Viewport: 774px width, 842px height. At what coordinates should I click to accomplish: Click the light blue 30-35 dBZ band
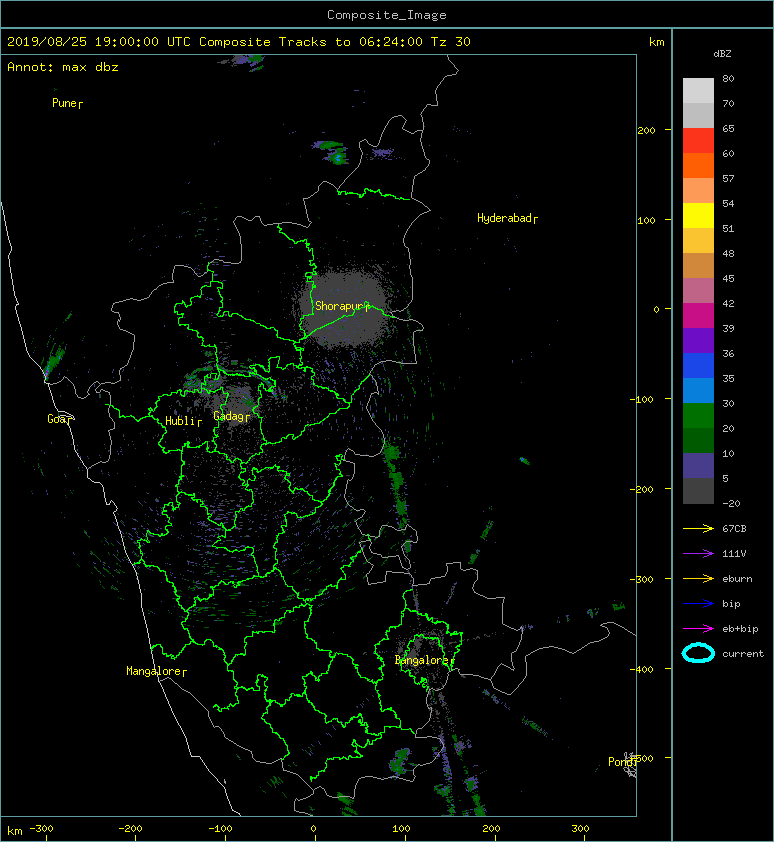pyautogui.click(x=698, y=391)
